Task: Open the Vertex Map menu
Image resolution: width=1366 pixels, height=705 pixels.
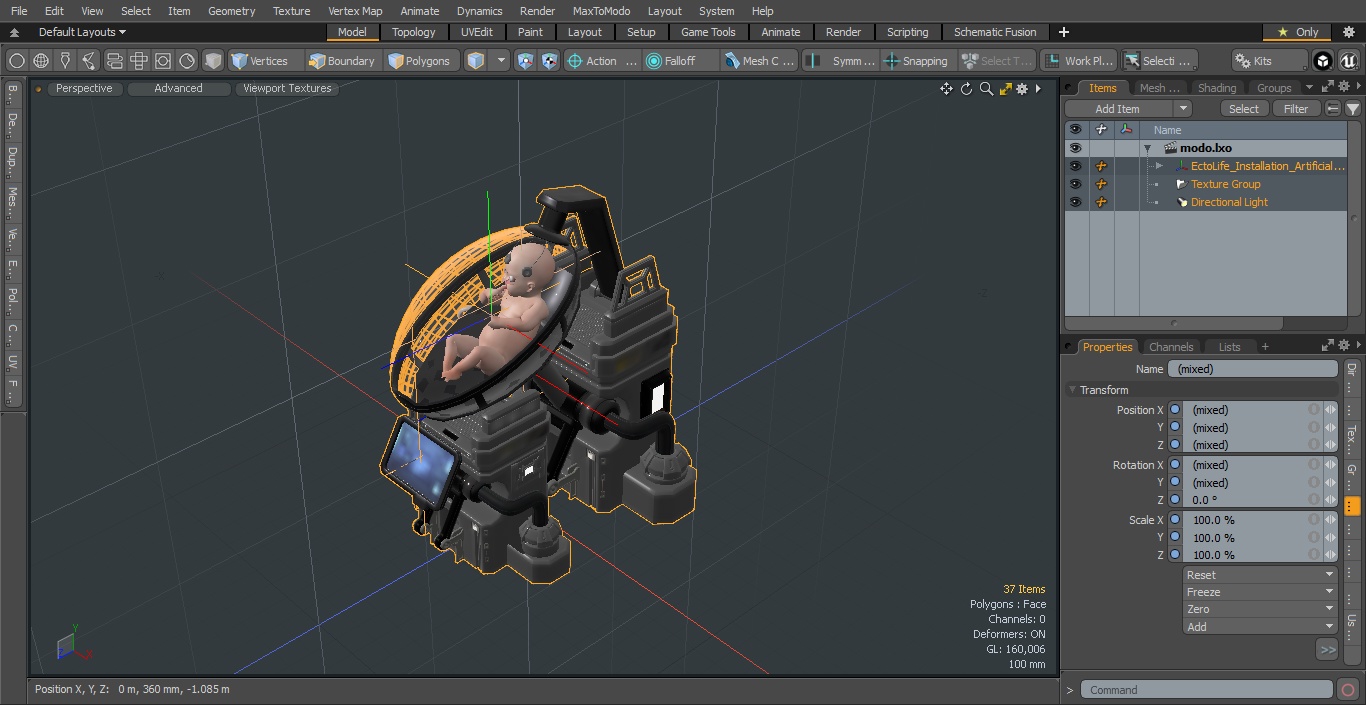Action: pyautogui.click(x=355, y=11)
